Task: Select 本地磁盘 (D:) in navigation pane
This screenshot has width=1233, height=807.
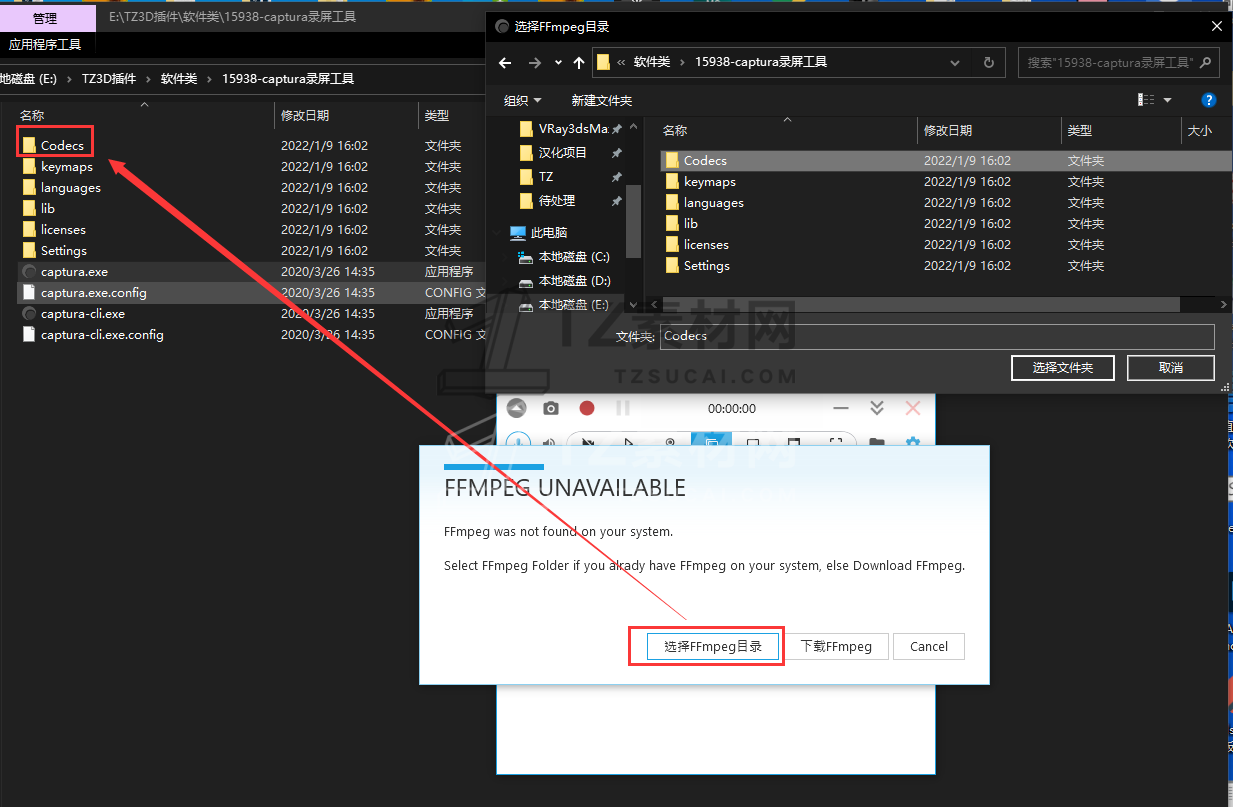Action: (x=563, y=281)
